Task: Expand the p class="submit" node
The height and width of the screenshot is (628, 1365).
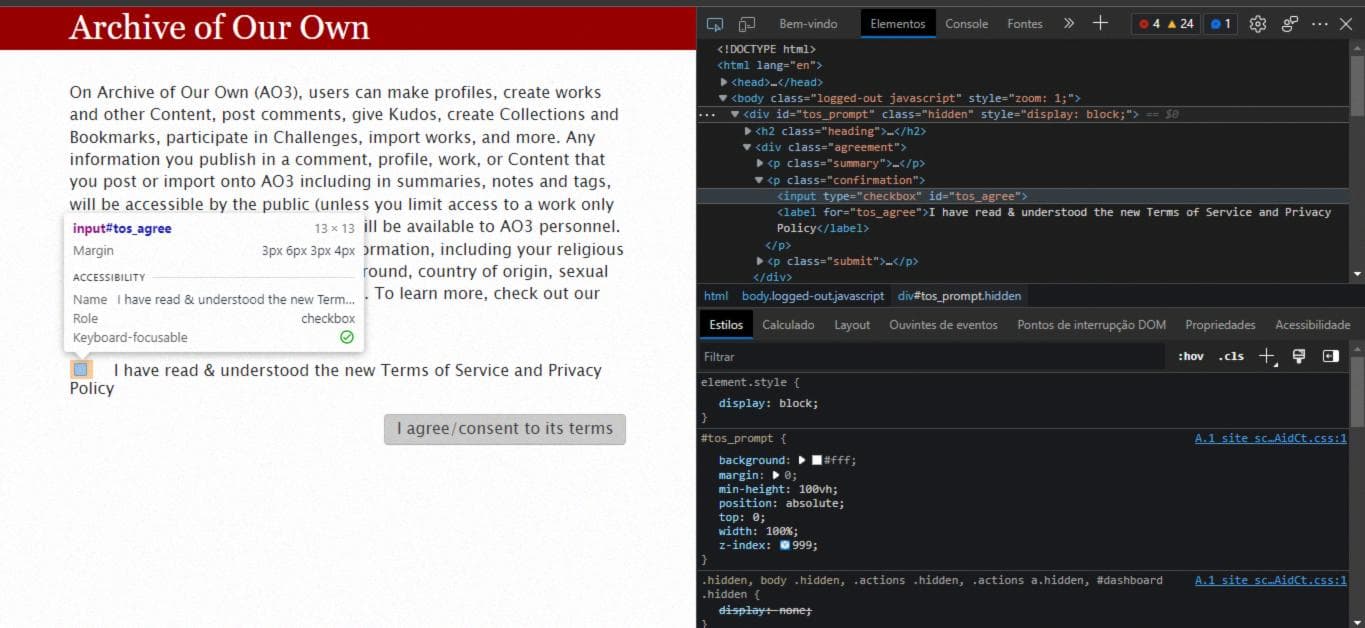Action: (760, 261)
